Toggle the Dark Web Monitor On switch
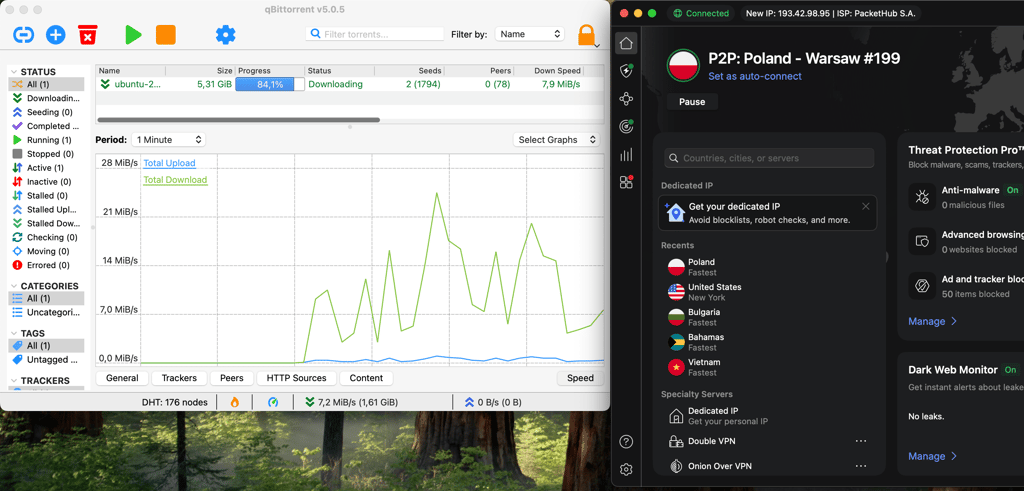Viewport: 1024px width, 491px height. (x=1010, y=370)
